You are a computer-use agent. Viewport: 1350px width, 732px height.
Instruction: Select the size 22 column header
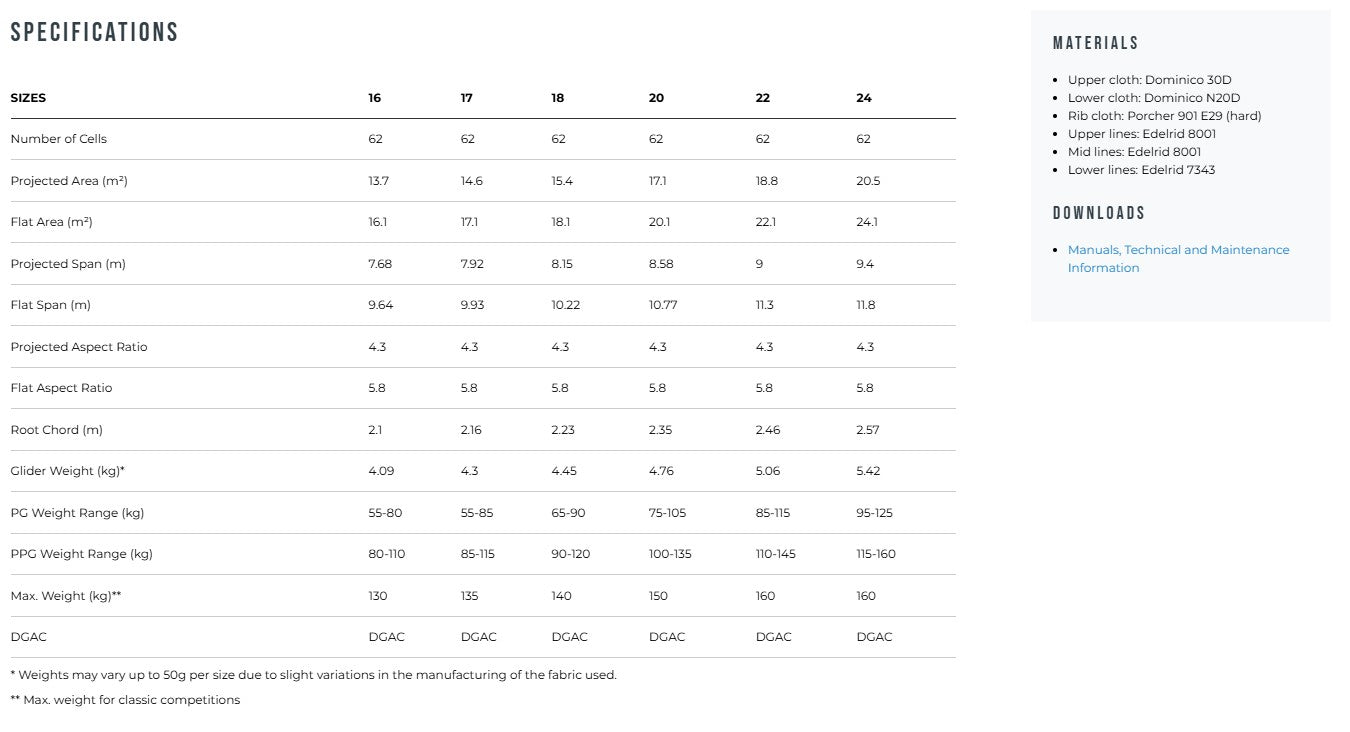[763, 98]
